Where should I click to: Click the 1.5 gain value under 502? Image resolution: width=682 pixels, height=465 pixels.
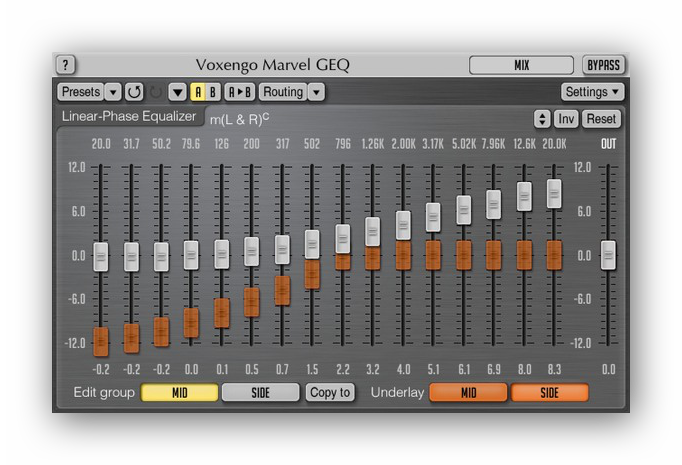(312, 369)
